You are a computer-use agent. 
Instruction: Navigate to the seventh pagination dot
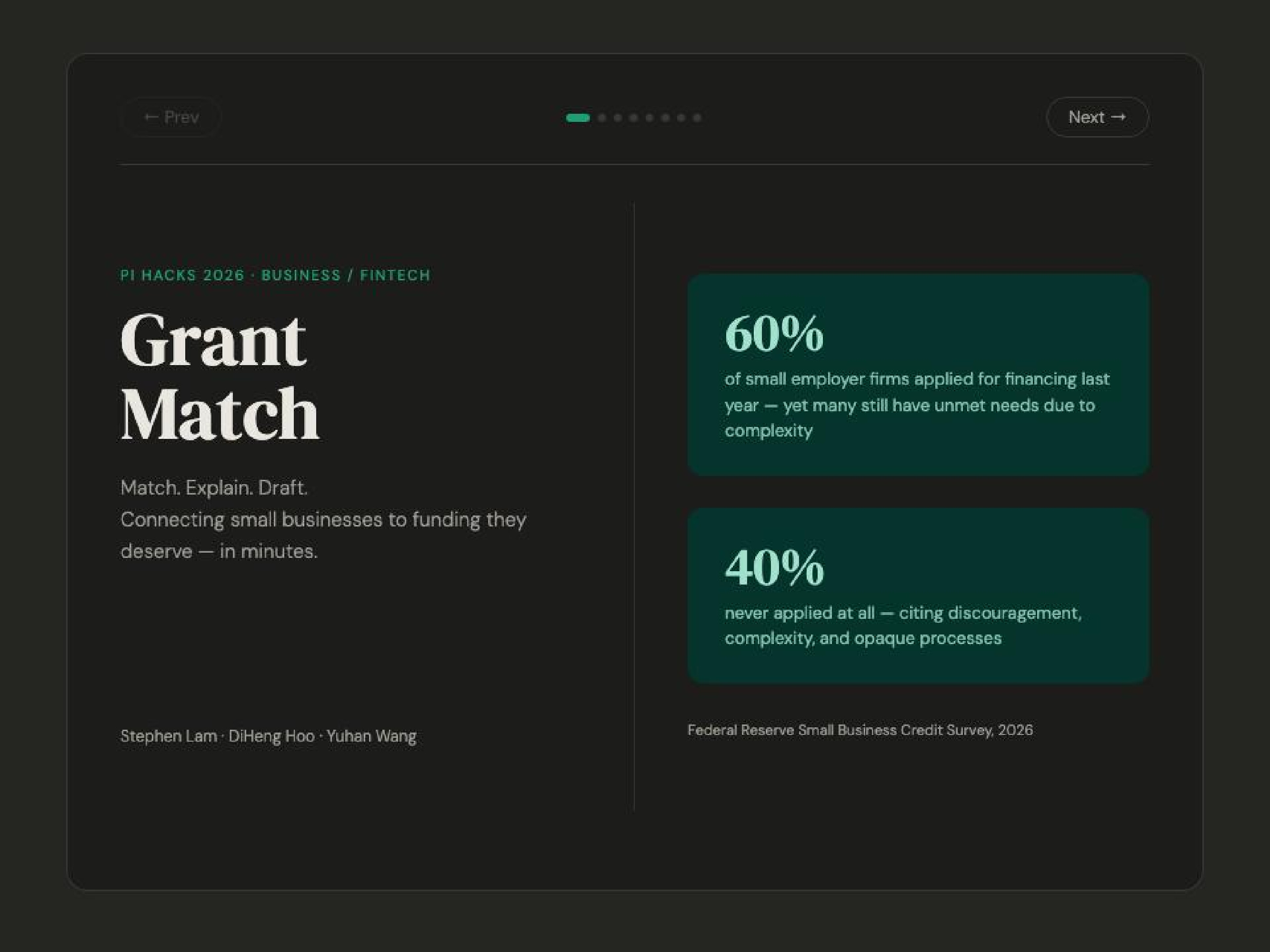tap(681, 118)
